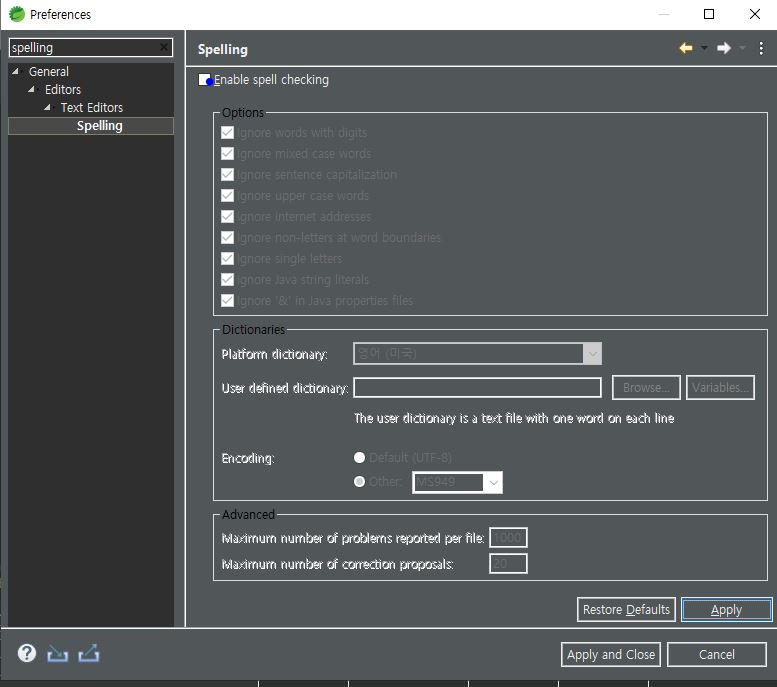Click the Restore Defaults button
This screenshot has width=777, height=687.
[626, 609]
